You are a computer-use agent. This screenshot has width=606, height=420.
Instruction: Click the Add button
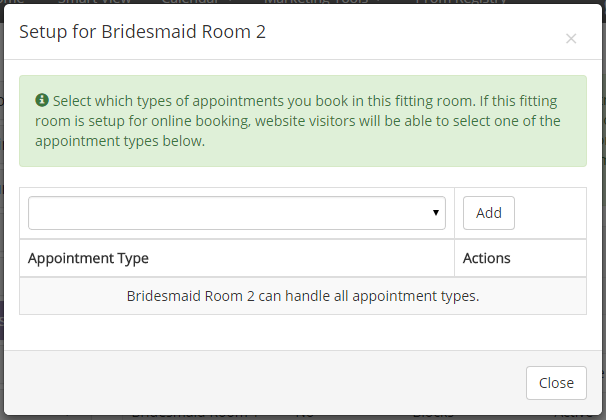489,213
